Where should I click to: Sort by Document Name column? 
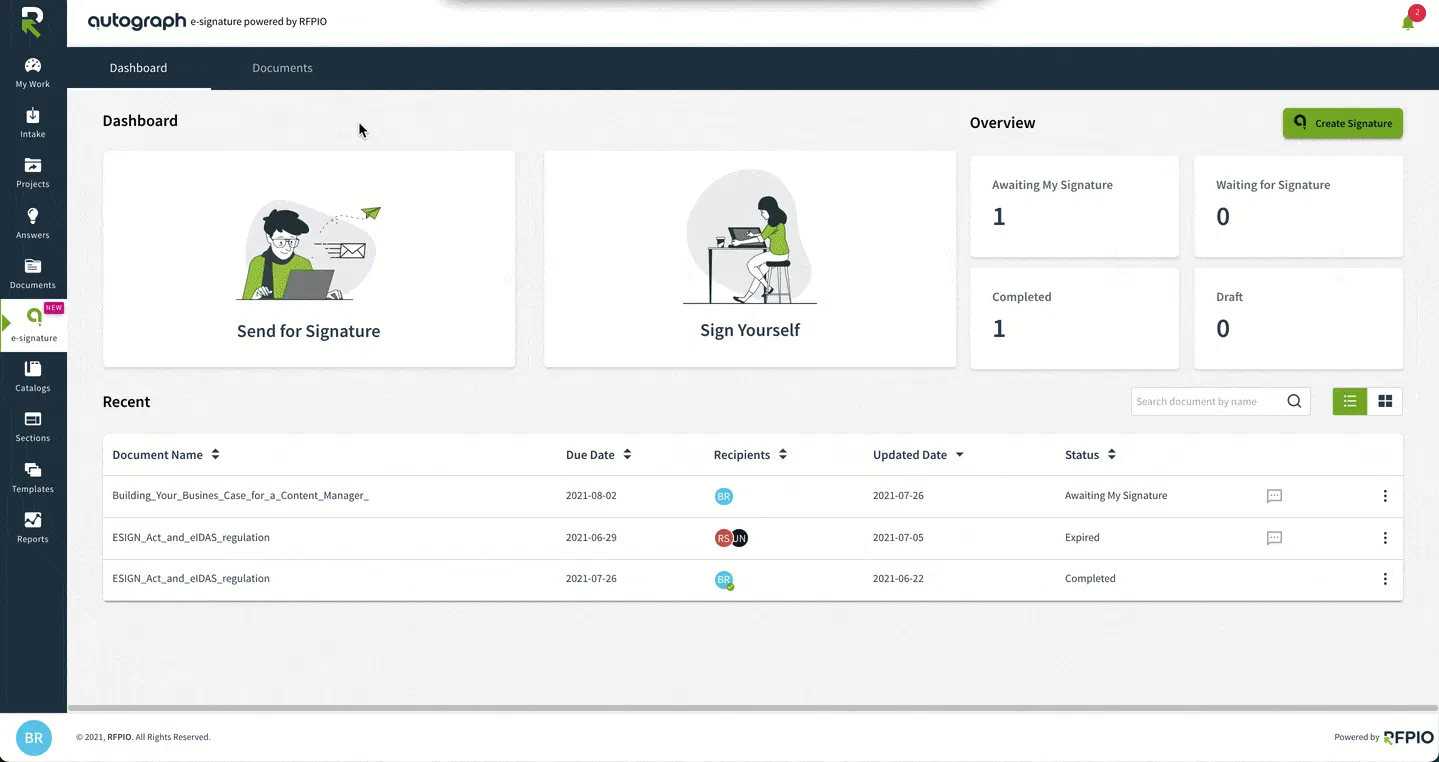(166, 455)
